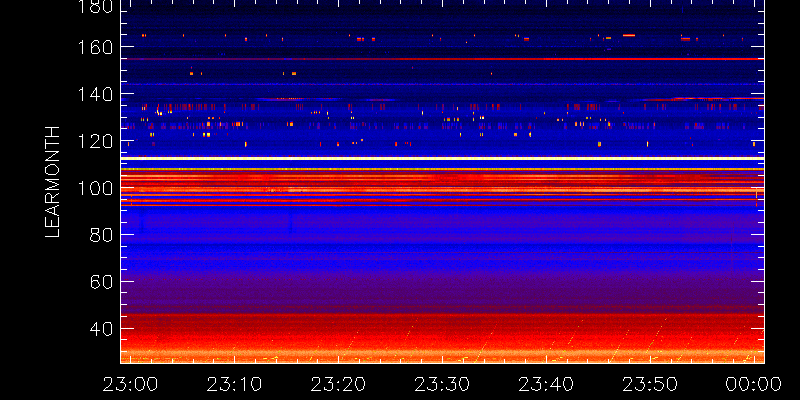This screenshot has width=800, height=400.
Task: Click the 23:00 time axis label
Action: tap(130, 384)
